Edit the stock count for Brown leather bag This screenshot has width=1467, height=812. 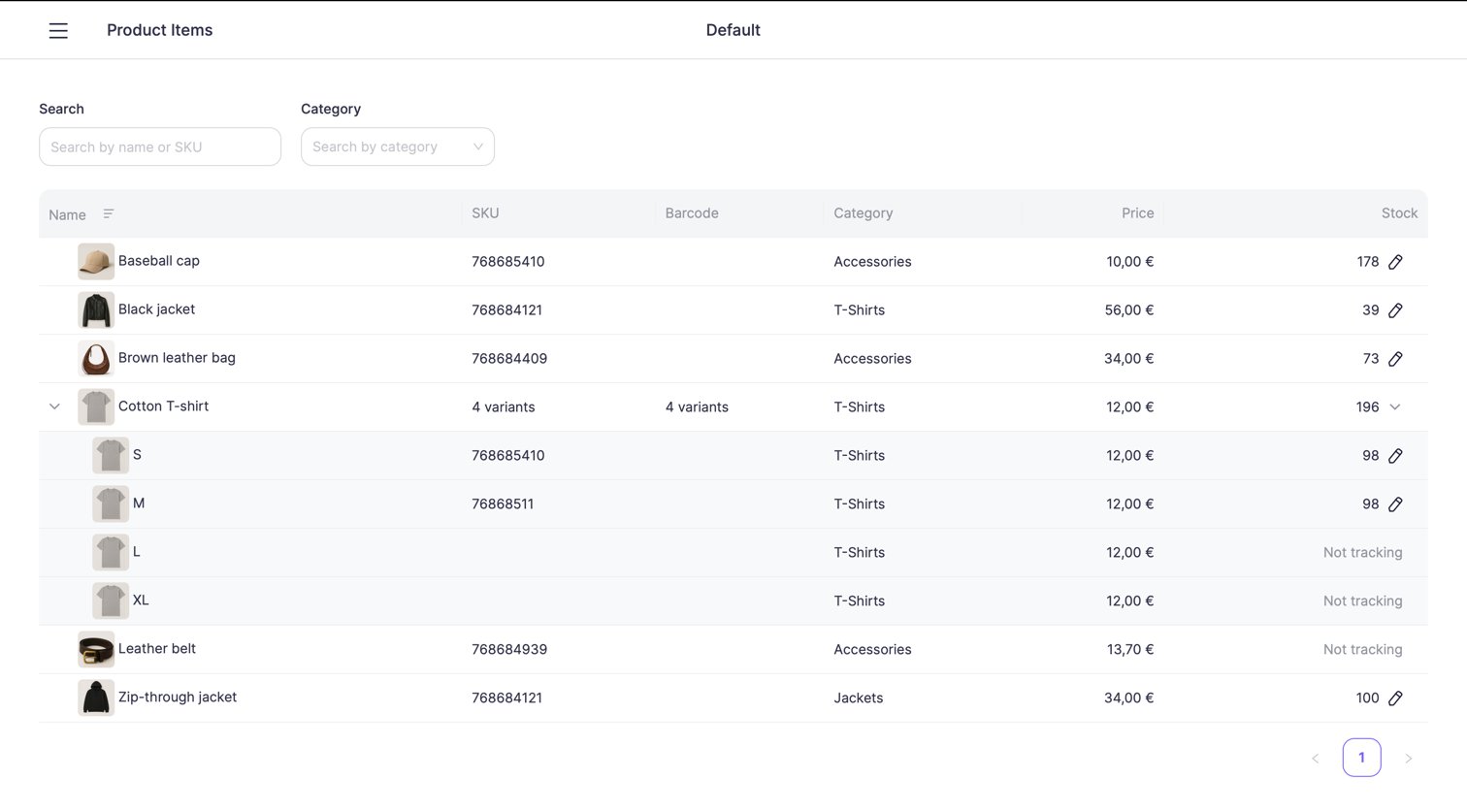(x=1396, y=358)
